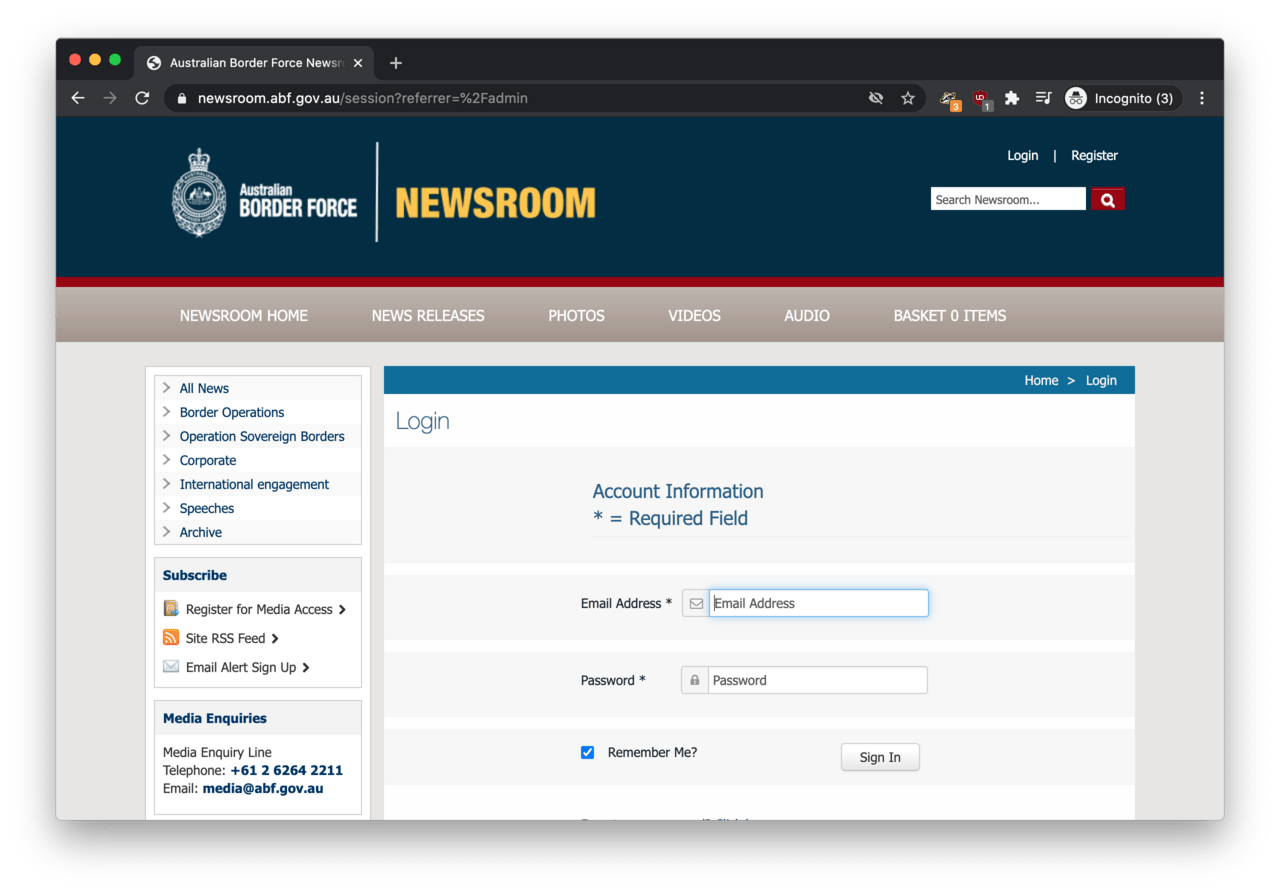Image resolution: width=1280 pixels, height=894 pixels.
Task: Open VIDEOS in navigation bar
Action: [x=694, y=315]
